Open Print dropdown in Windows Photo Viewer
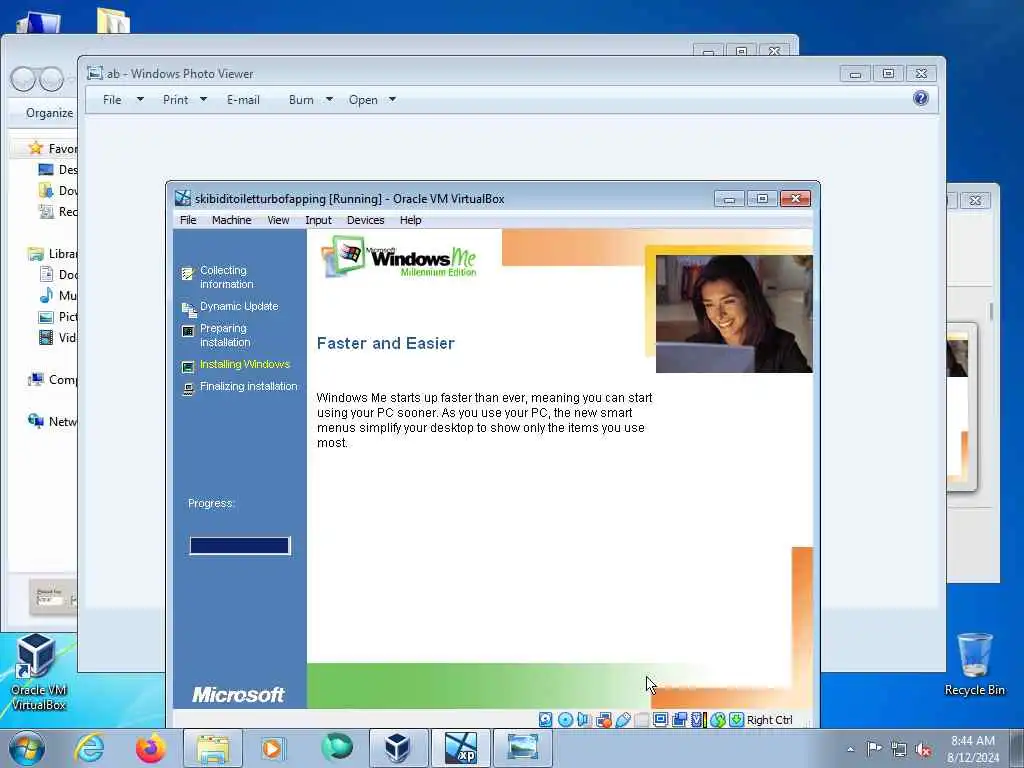 (x=184, y=100)
